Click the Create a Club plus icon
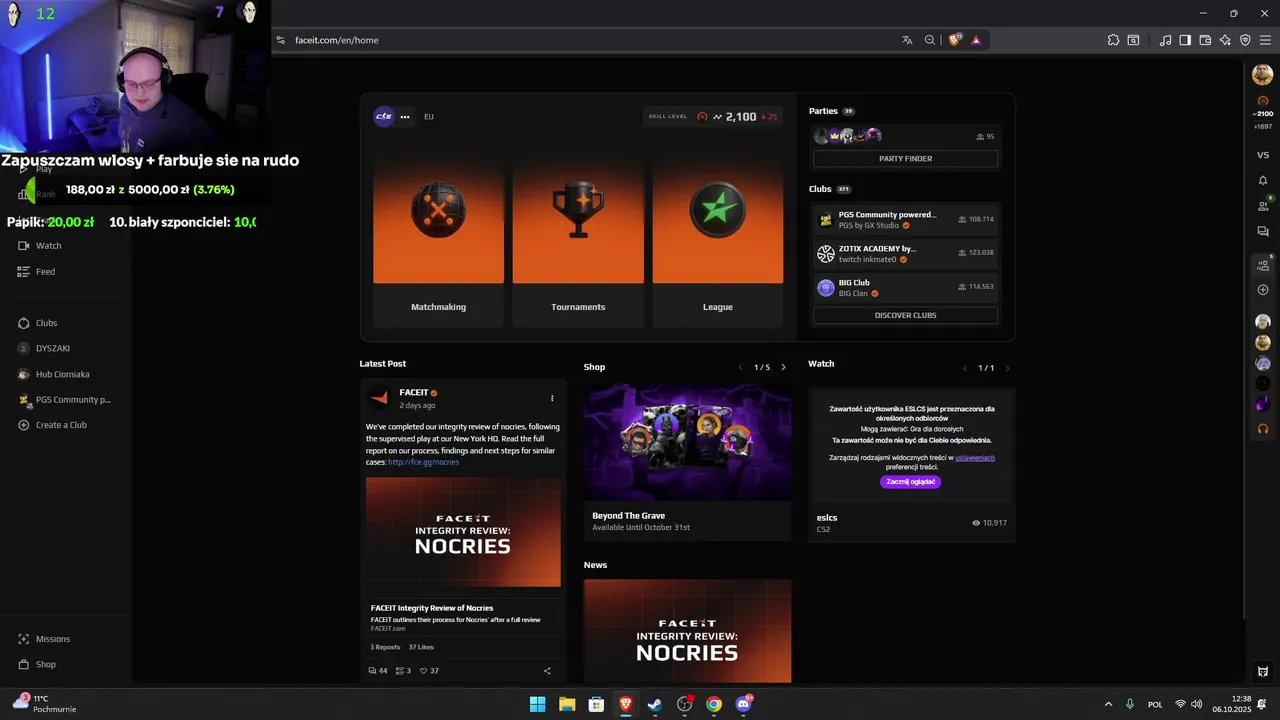1280x720 pixels. tap(24, 425)
